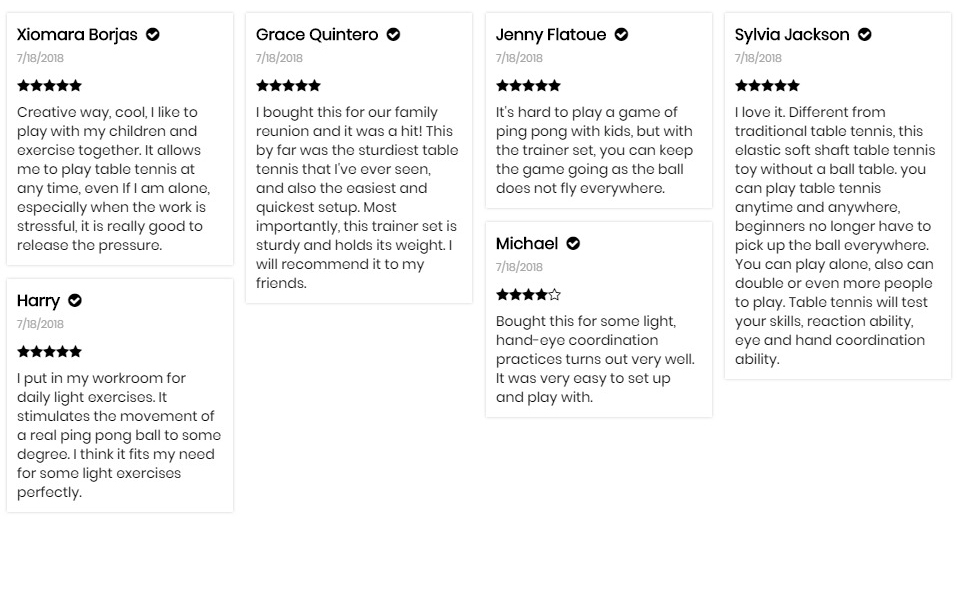Select reviewer name Grace Quintero
This screenshot has height=613, width=958.
click(x=317, y=35)
